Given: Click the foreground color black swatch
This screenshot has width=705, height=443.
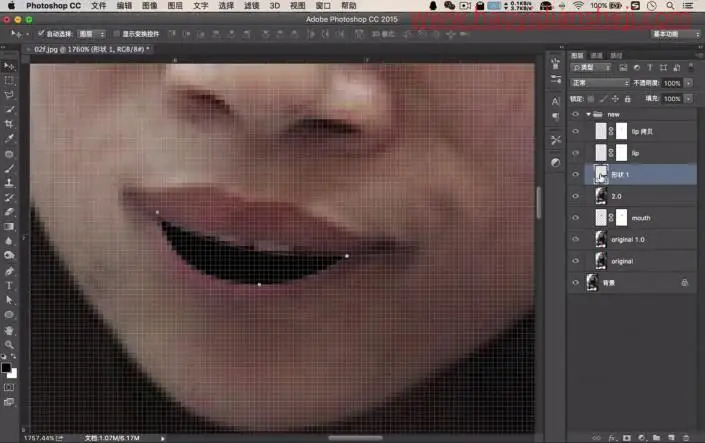Looking at the screenshot, I should click(6, 368).
